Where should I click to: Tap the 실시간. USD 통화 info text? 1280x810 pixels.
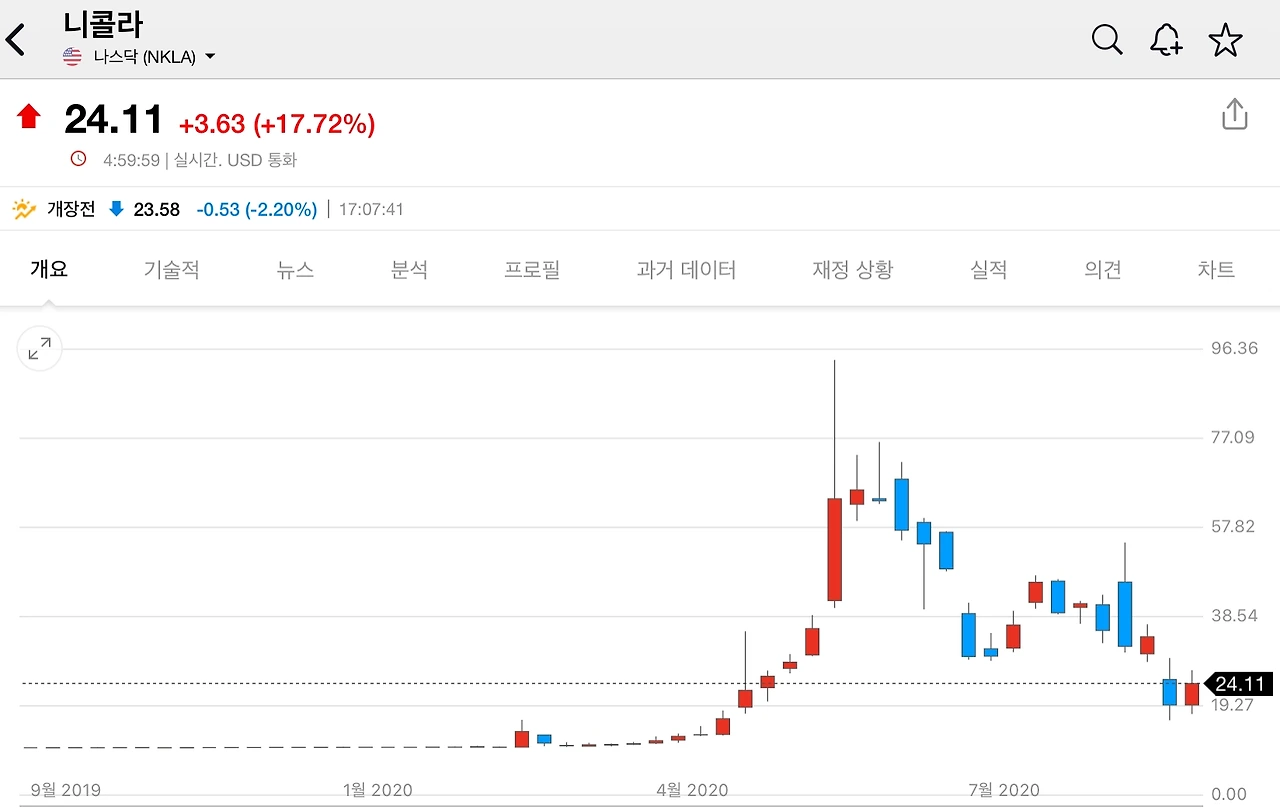[236, 159]
